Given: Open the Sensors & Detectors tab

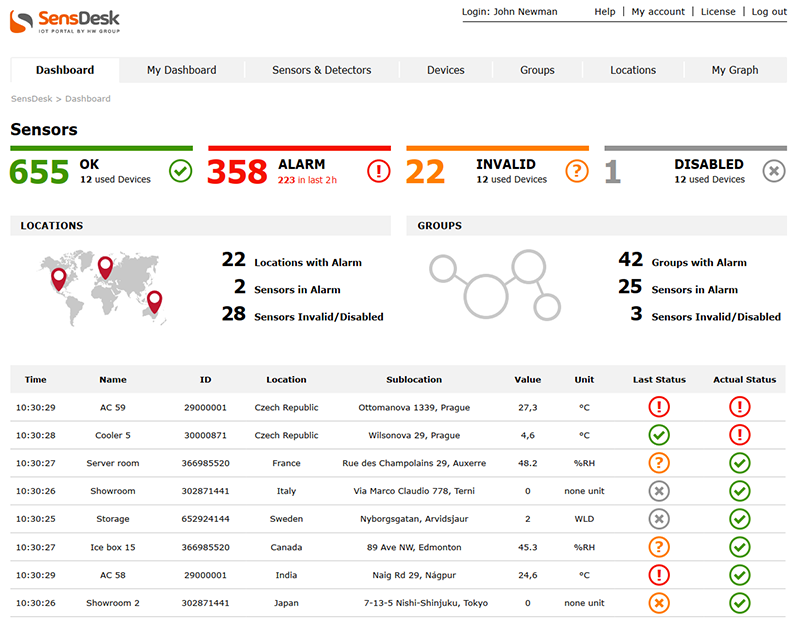Looking at the screenshot, I should point(321,70).
